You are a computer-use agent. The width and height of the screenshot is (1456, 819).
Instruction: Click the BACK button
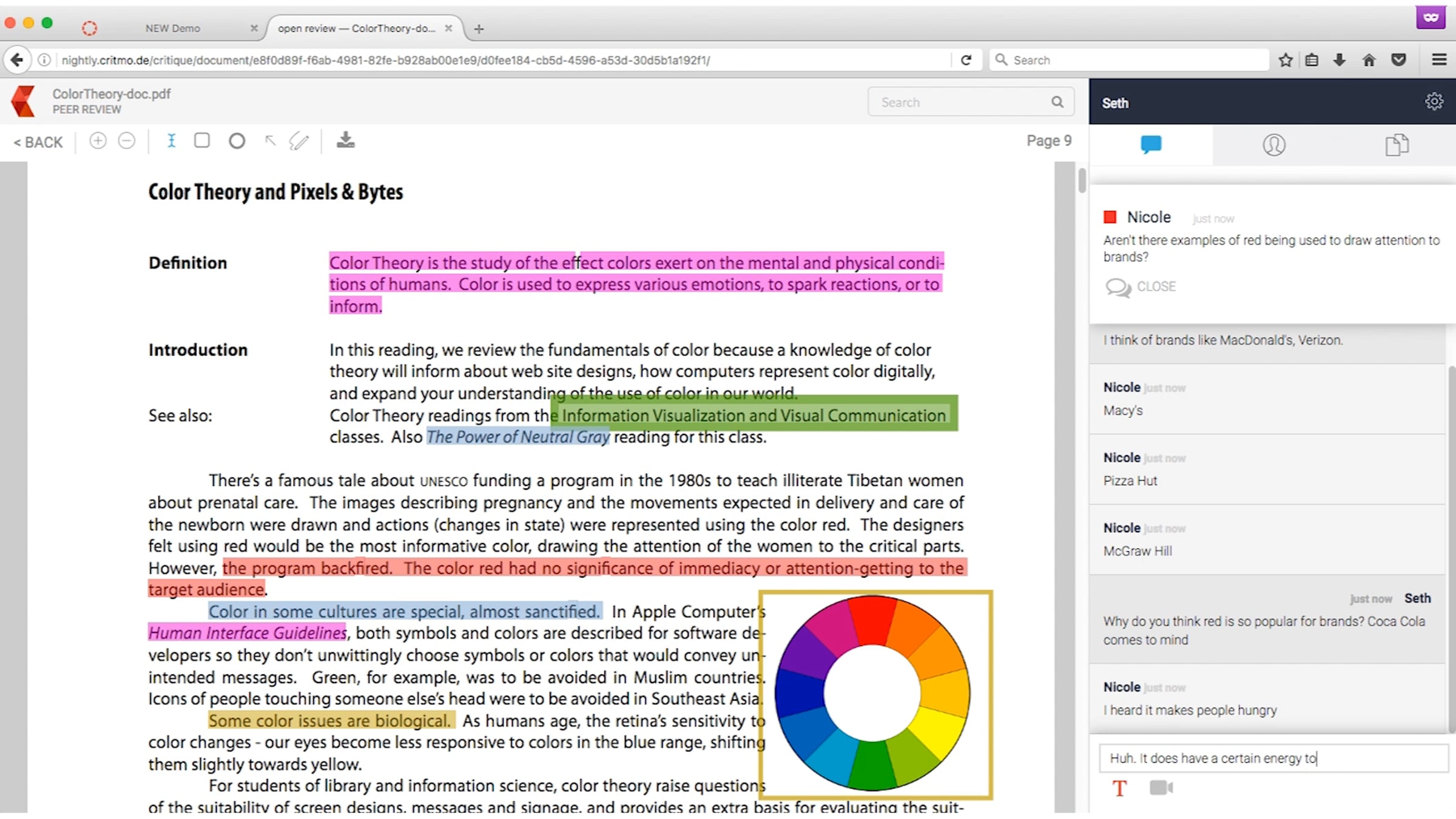[x=38, y=142]
